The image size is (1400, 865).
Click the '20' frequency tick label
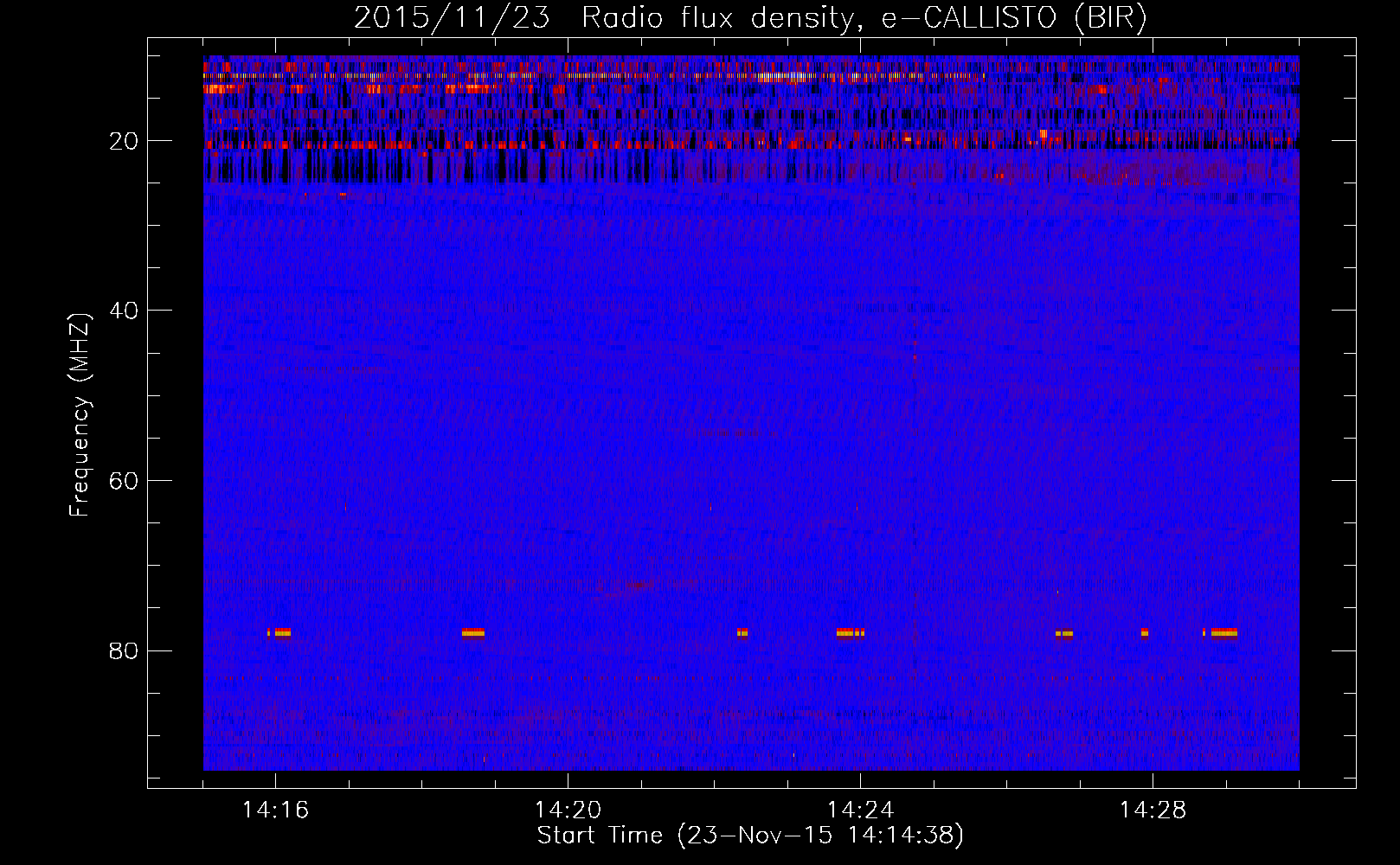[124, 141]
